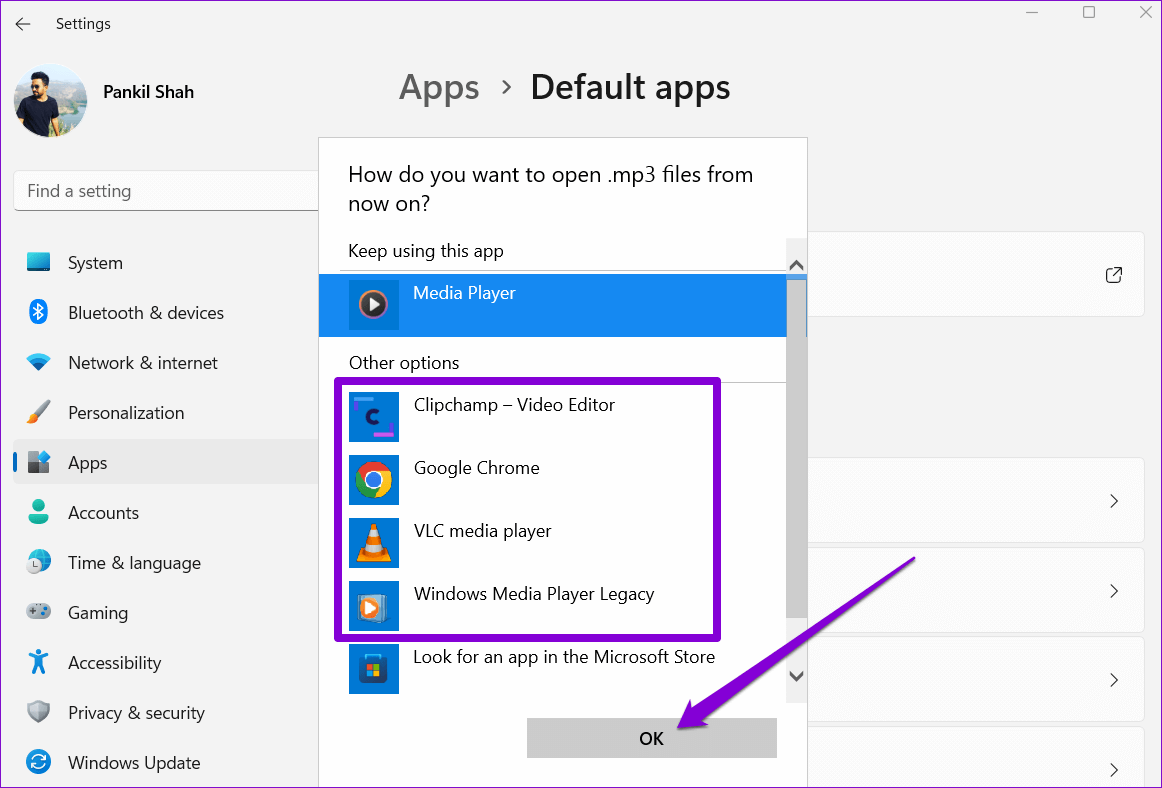The width and height of the screenshot is (1162, 788).
Task: Select Windows Media Player Legacy icon
Action: (374, 606)
